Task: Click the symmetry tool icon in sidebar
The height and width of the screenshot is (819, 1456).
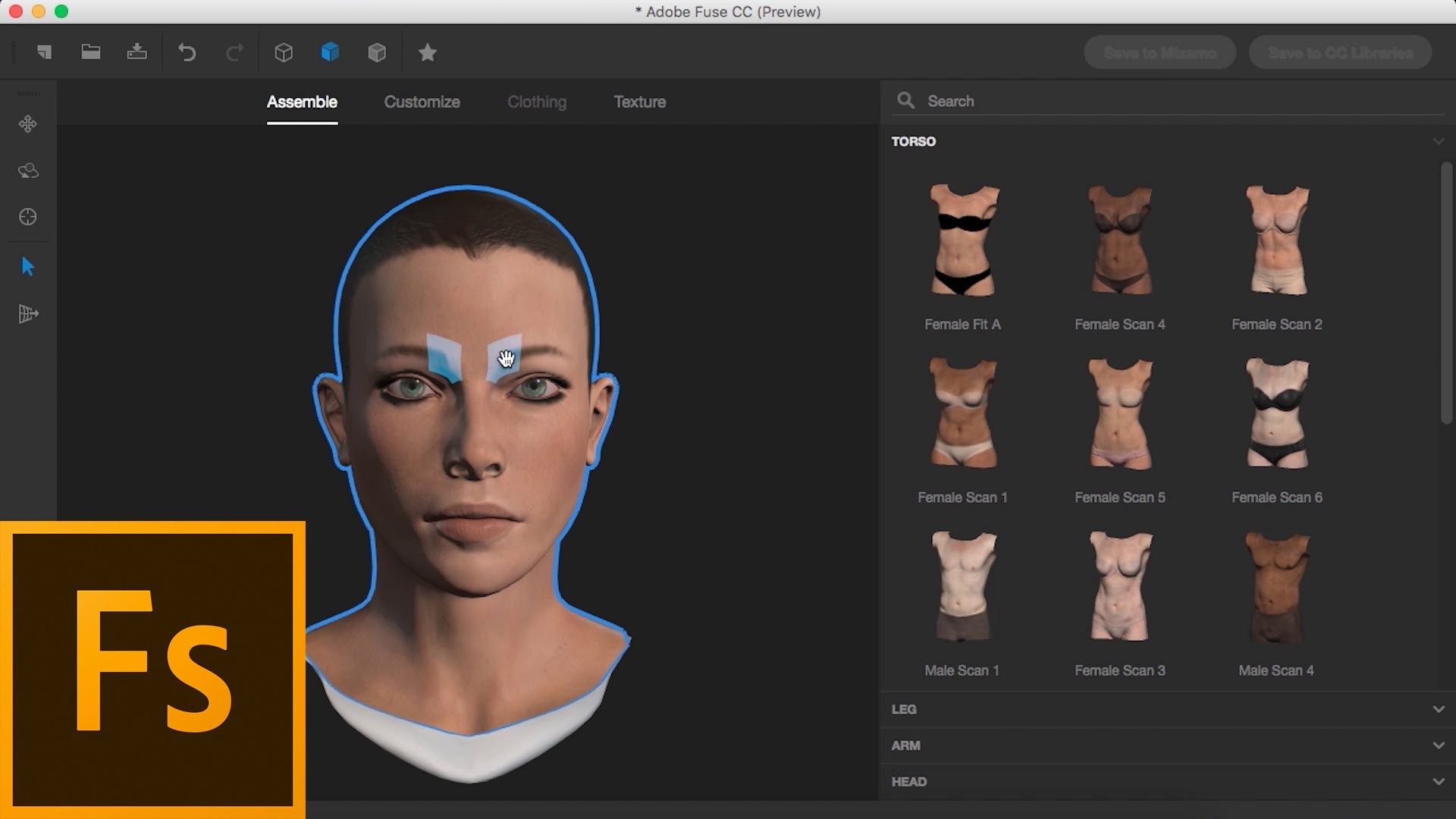Action: (x=28, y=314)
